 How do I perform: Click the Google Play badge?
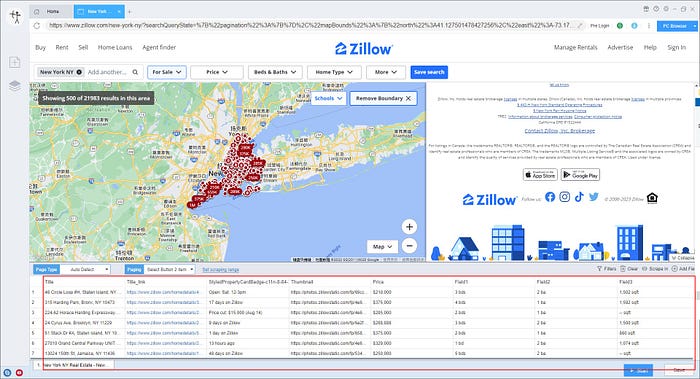point(580,175)
